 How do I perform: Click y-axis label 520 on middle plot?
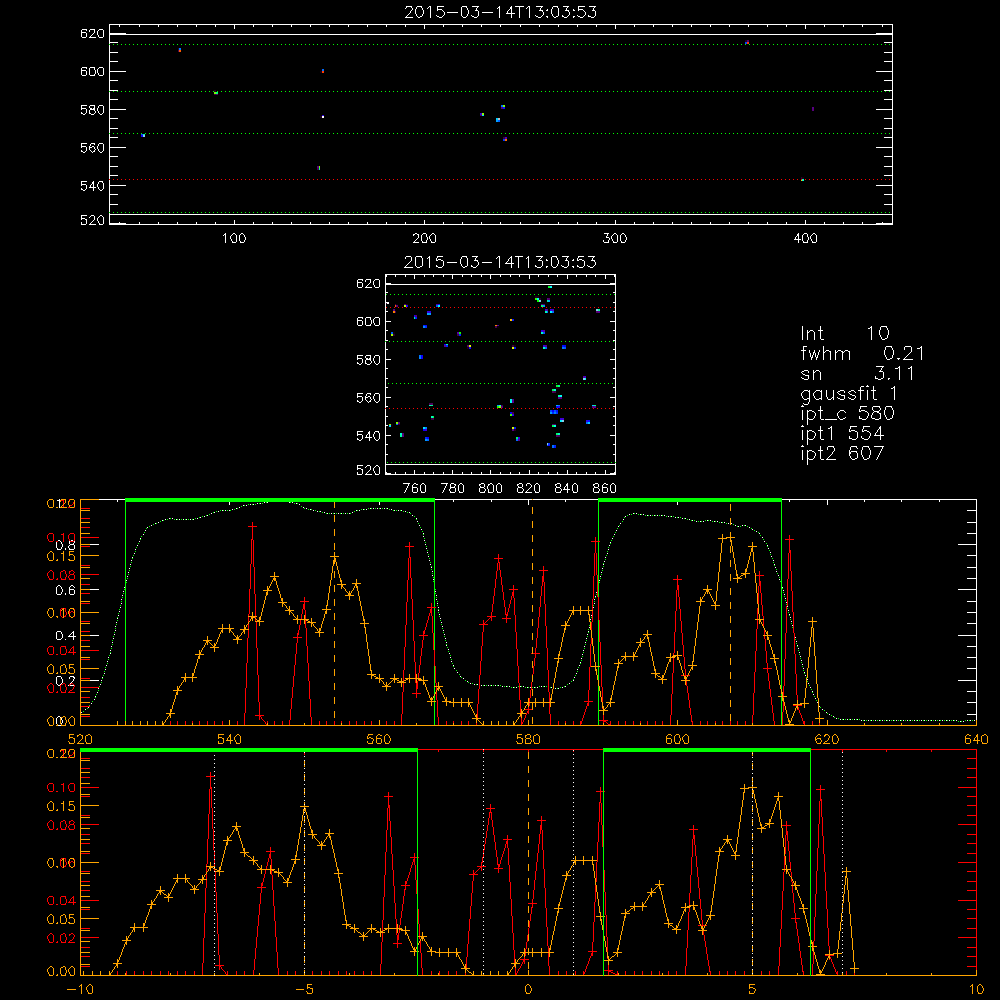pyautogui.click(x=368, y=470)
